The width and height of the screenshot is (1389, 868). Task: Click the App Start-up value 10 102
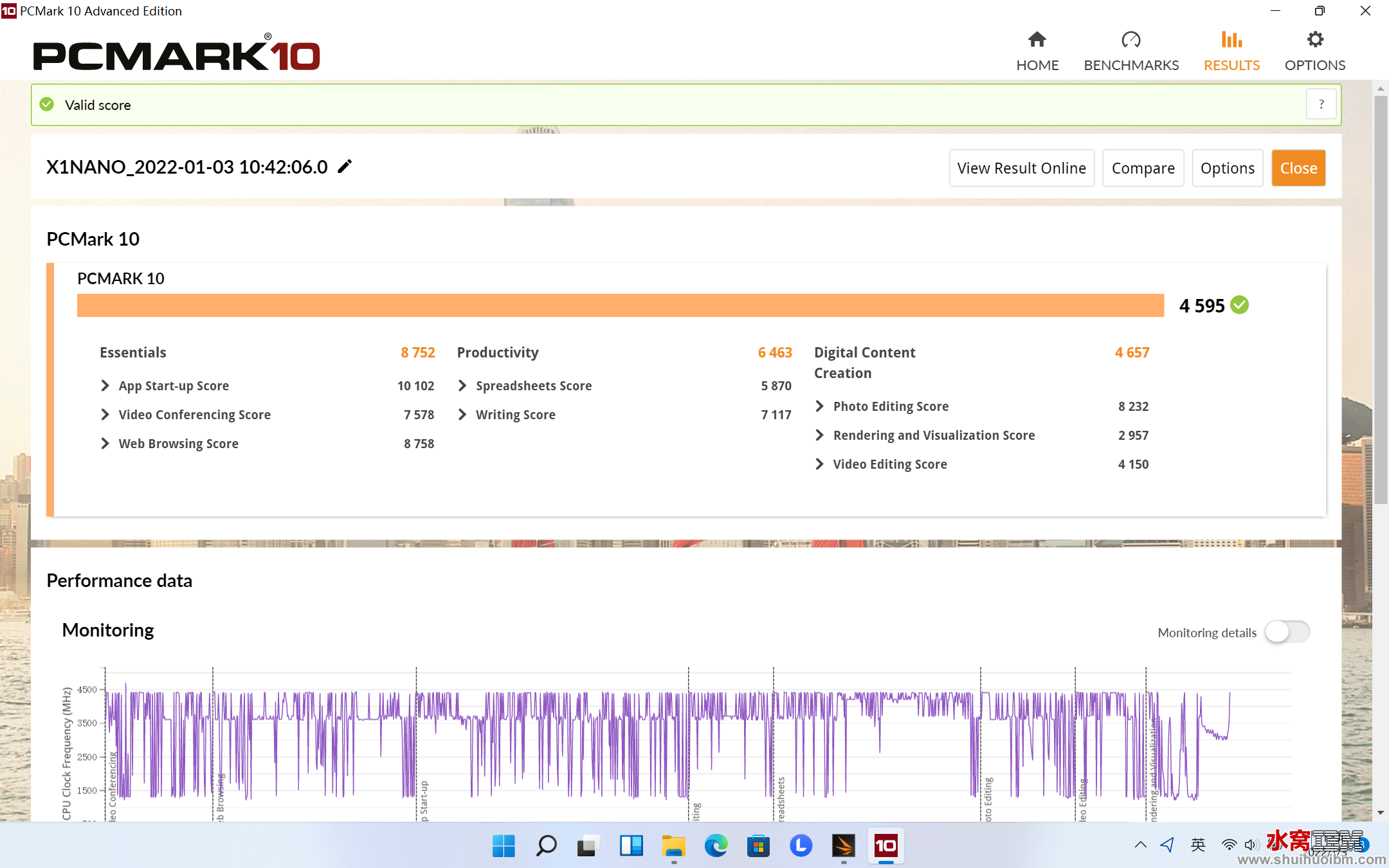[x=415, y=386]
